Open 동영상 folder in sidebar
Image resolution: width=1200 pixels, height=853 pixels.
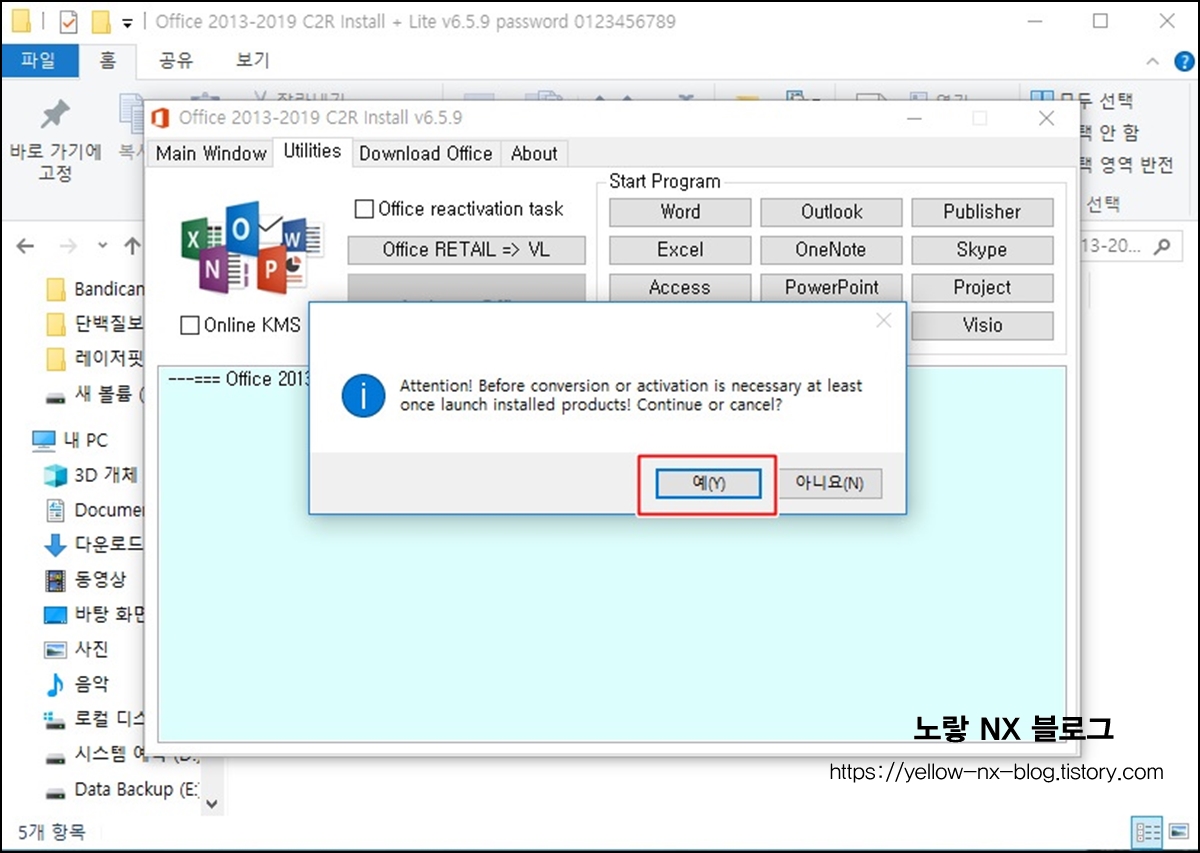[x=86, y=580]
